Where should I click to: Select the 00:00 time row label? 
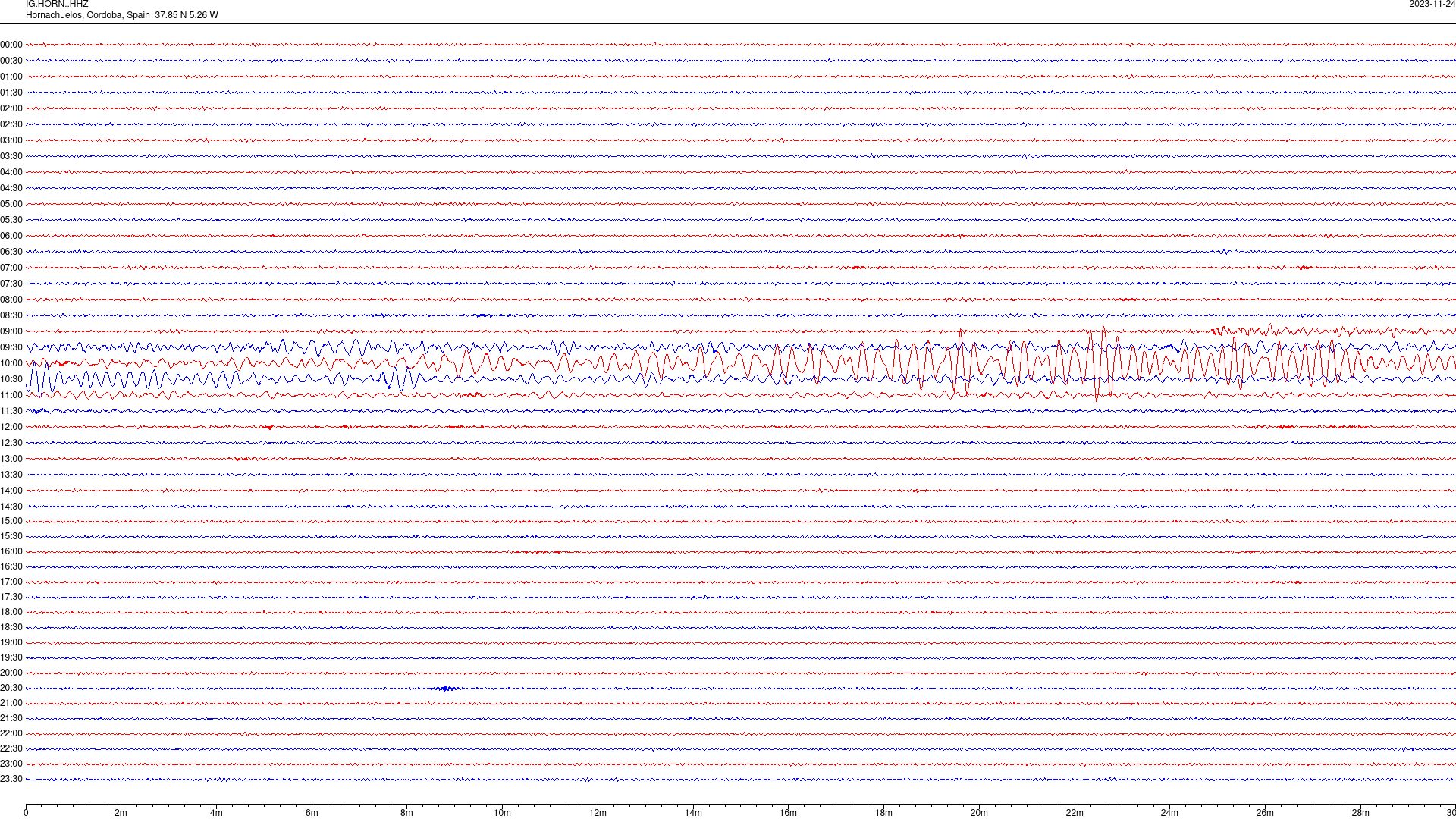(x=11, y=45)
